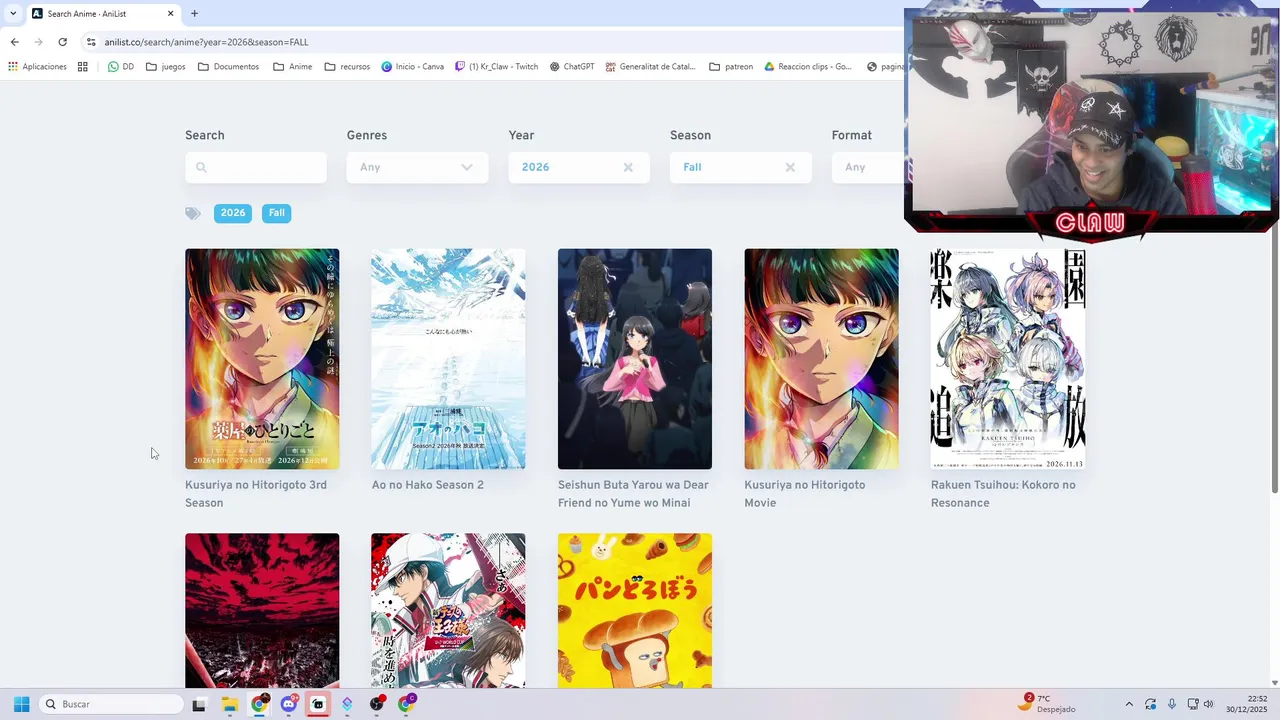This screenshot has height=720, width=1280.
Task: Click the Search text field
Action: tap(256, 167)
